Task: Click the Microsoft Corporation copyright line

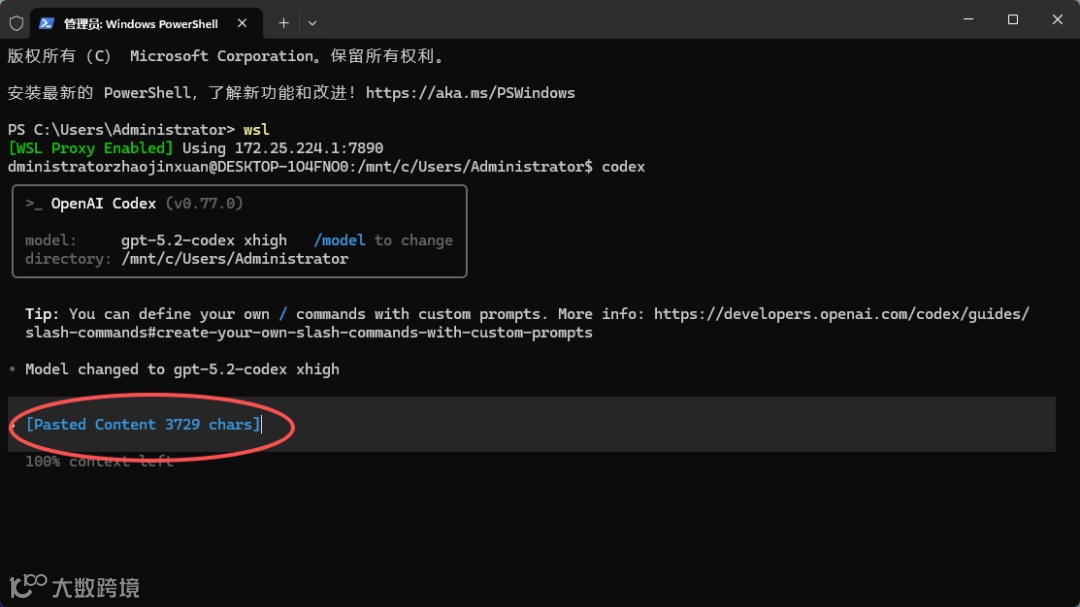Action: tap(226, 56)
